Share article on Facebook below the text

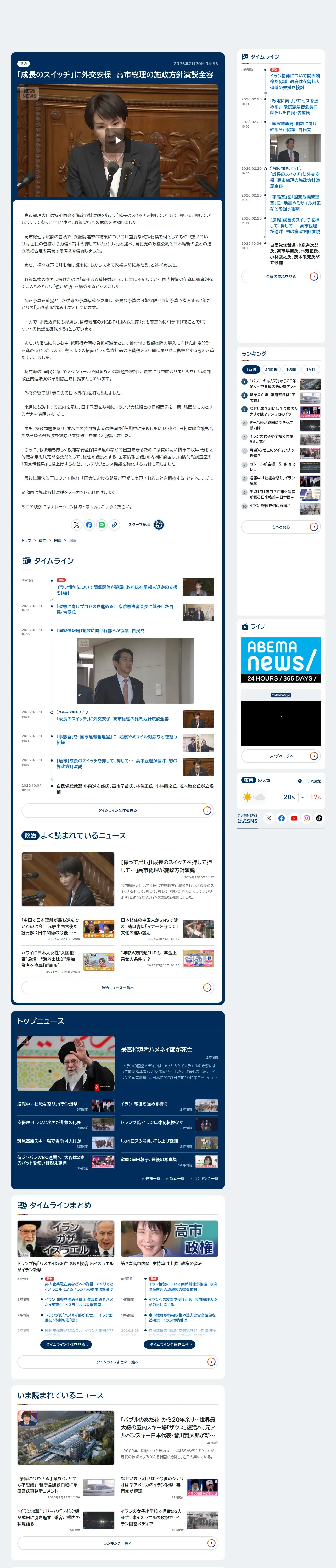click(x=89, y=525)
